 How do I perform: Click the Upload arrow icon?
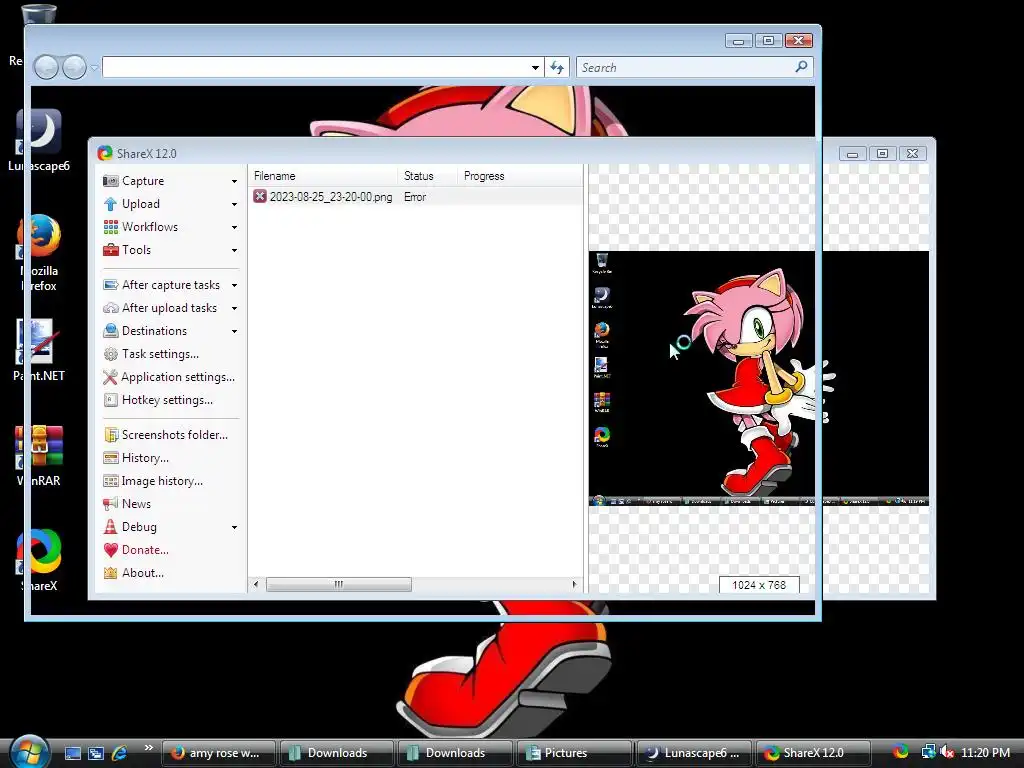[x=110, y=204]
